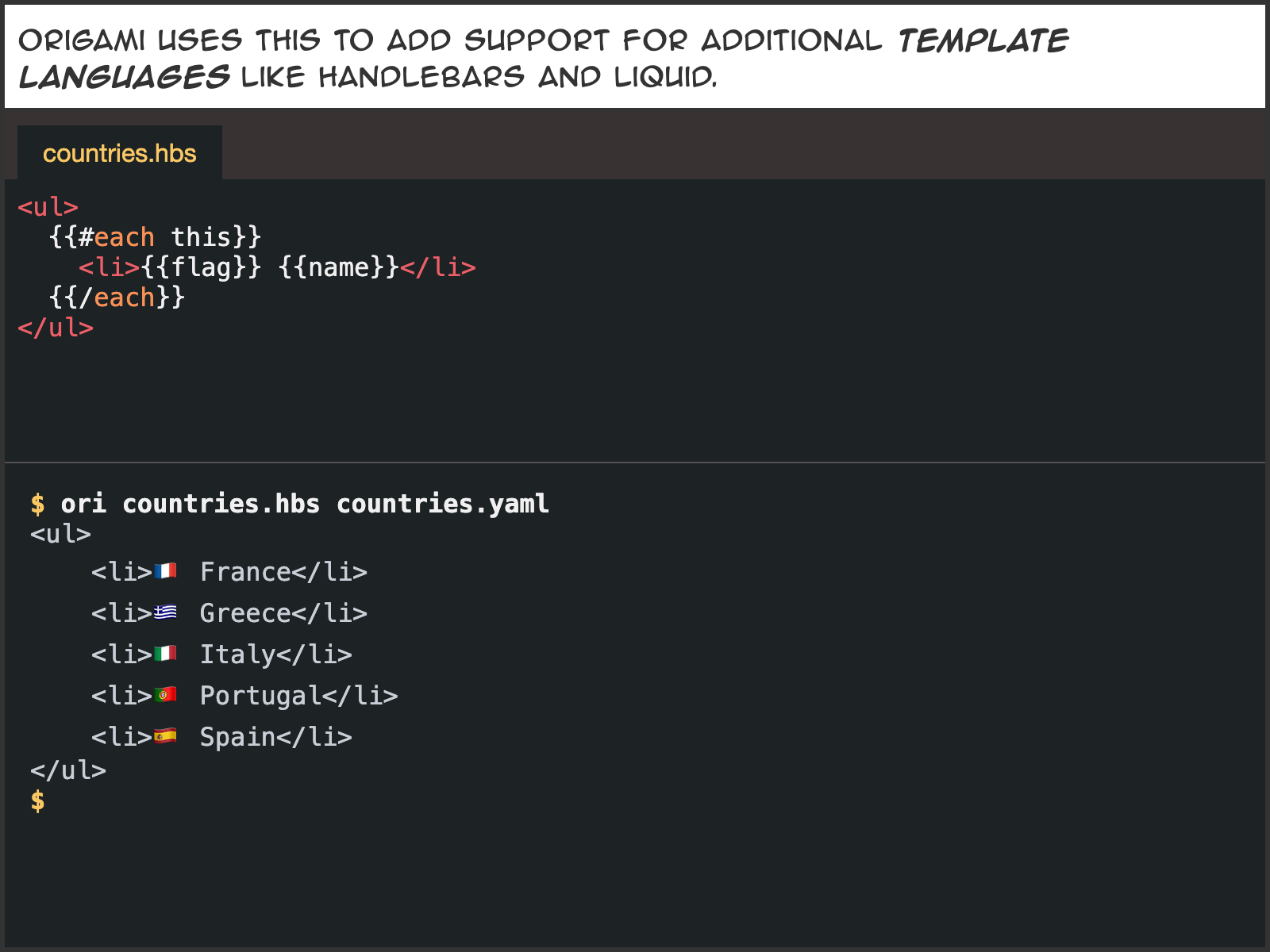Click the Greece flag emoji
1270x952 pixels.
pyautogui.click(x=165, y=612)
